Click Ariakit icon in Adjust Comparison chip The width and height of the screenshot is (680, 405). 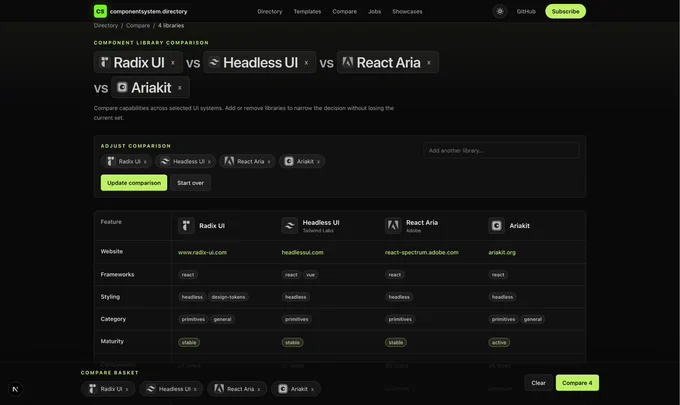[289, 161]
